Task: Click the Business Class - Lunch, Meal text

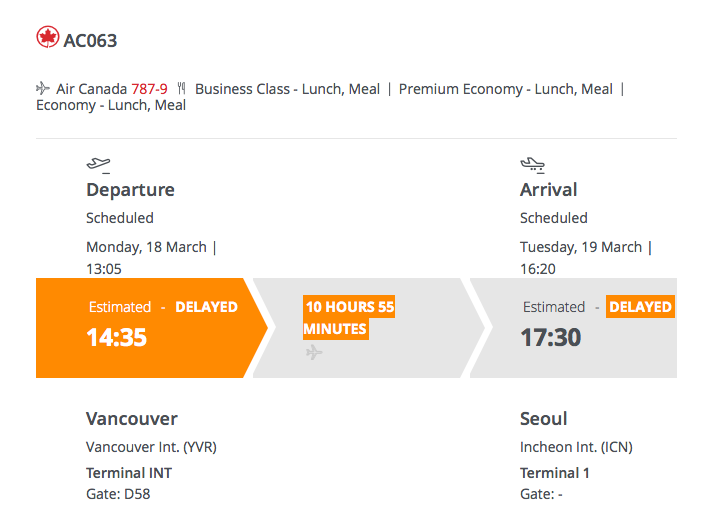Action: [x=287, y=89]
